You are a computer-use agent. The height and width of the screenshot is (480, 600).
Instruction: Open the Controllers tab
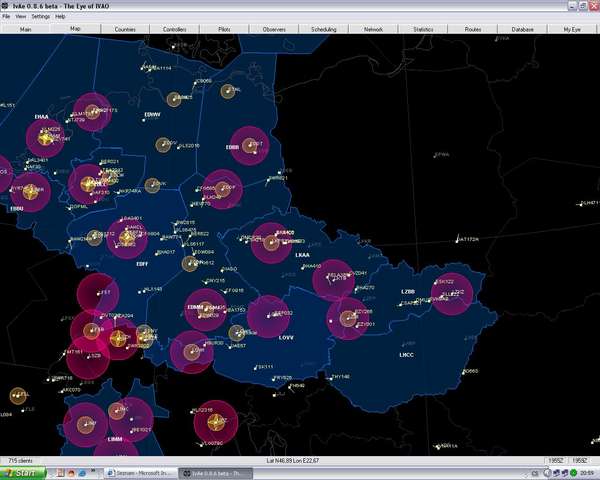(174, 29)
